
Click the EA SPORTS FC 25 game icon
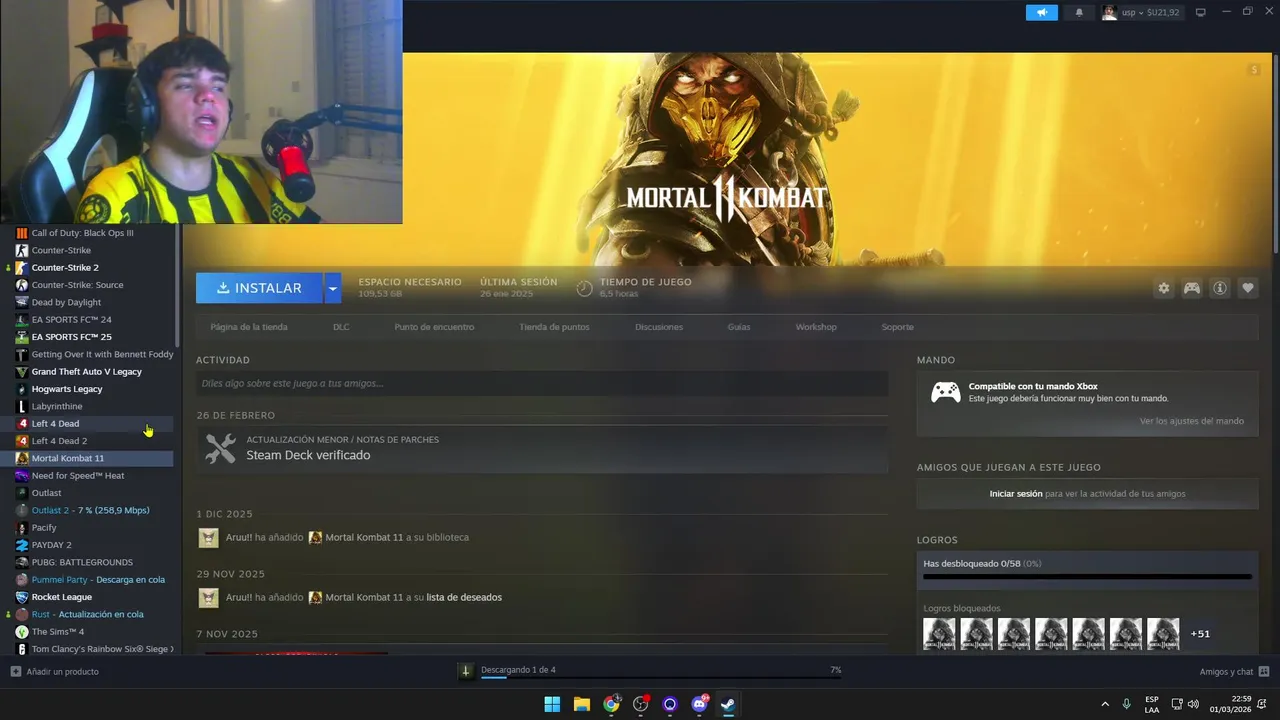[x=22, y=337]
